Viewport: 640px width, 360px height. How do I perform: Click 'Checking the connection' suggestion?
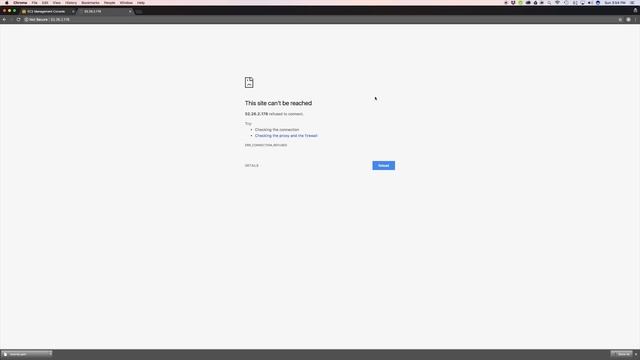pyautogui.click(x=277, y=129)
